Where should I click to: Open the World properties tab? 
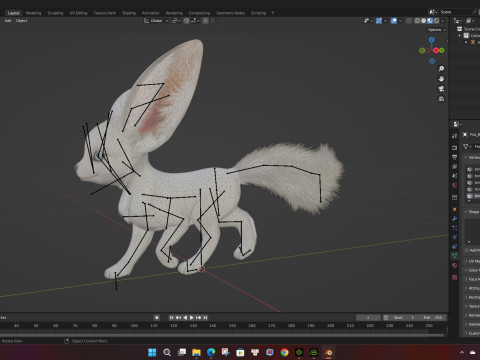[x=455, y=185]
